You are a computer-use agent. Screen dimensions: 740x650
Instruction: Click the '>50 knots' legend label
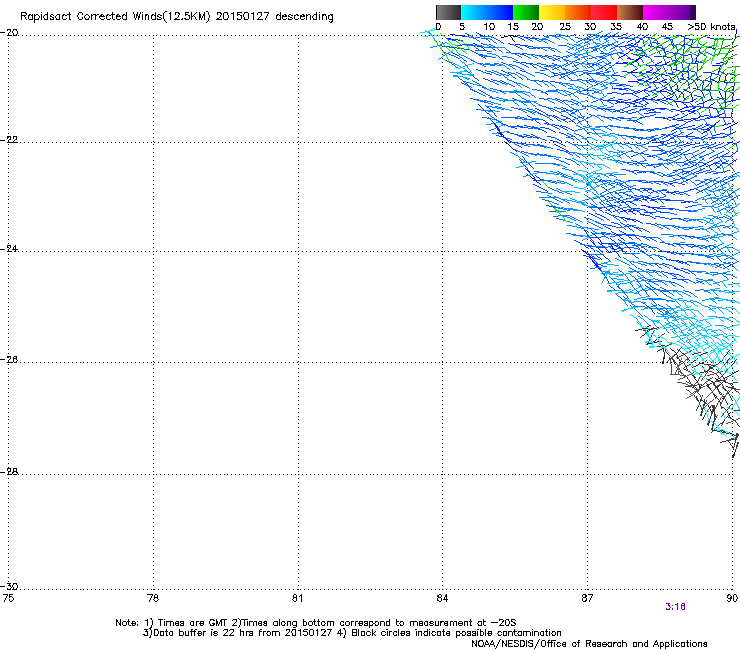(711, 27)
